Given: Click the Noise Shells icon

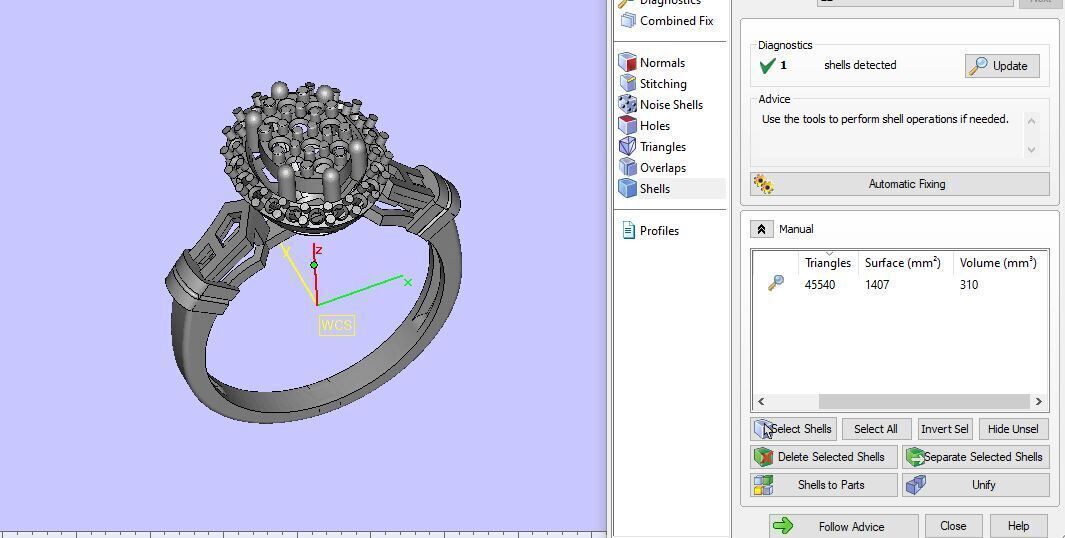Looking at the screenshot, I should tap(628, 105).
